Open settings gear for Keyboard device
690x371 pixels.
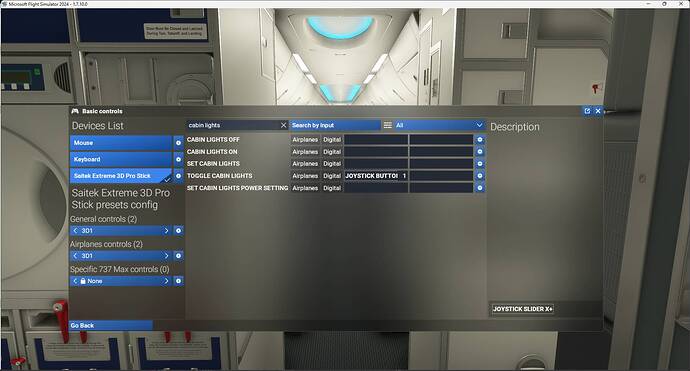coord(178,159)
